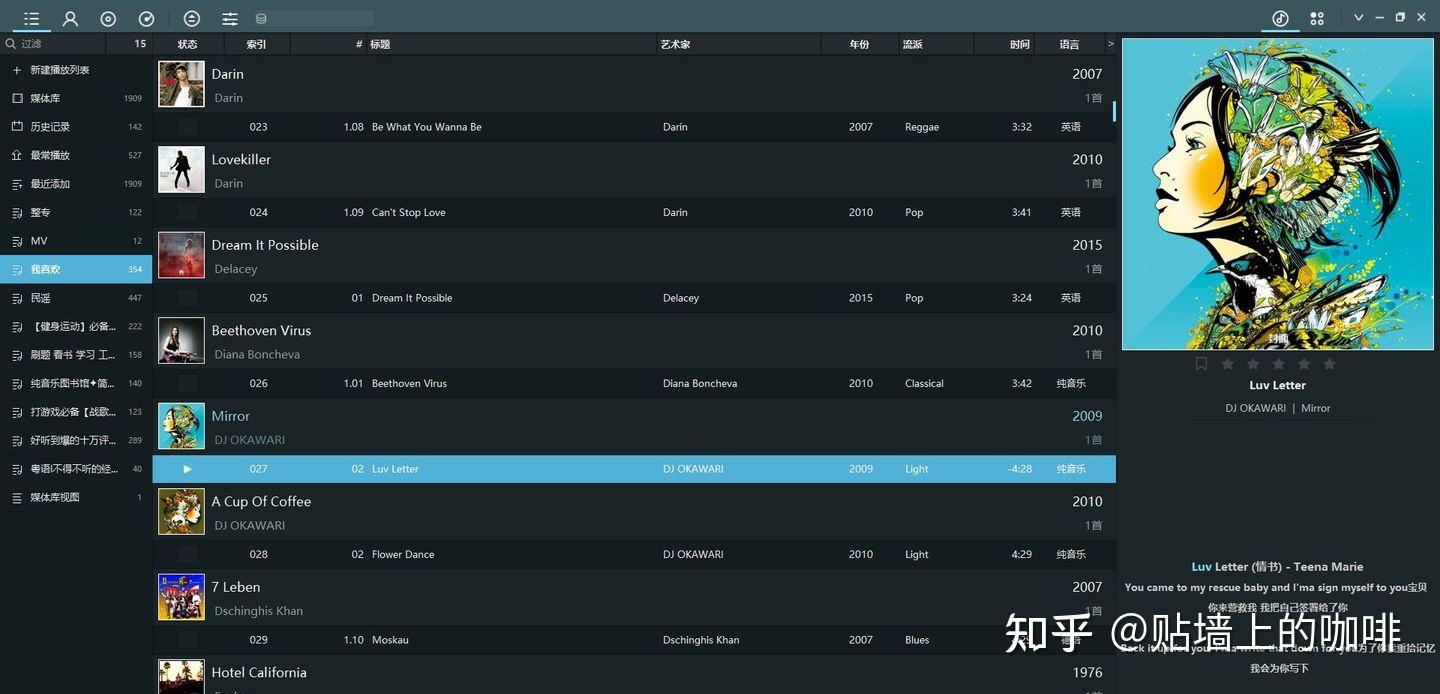Open the apps grid icon near window controls

tap(1317, 17)
